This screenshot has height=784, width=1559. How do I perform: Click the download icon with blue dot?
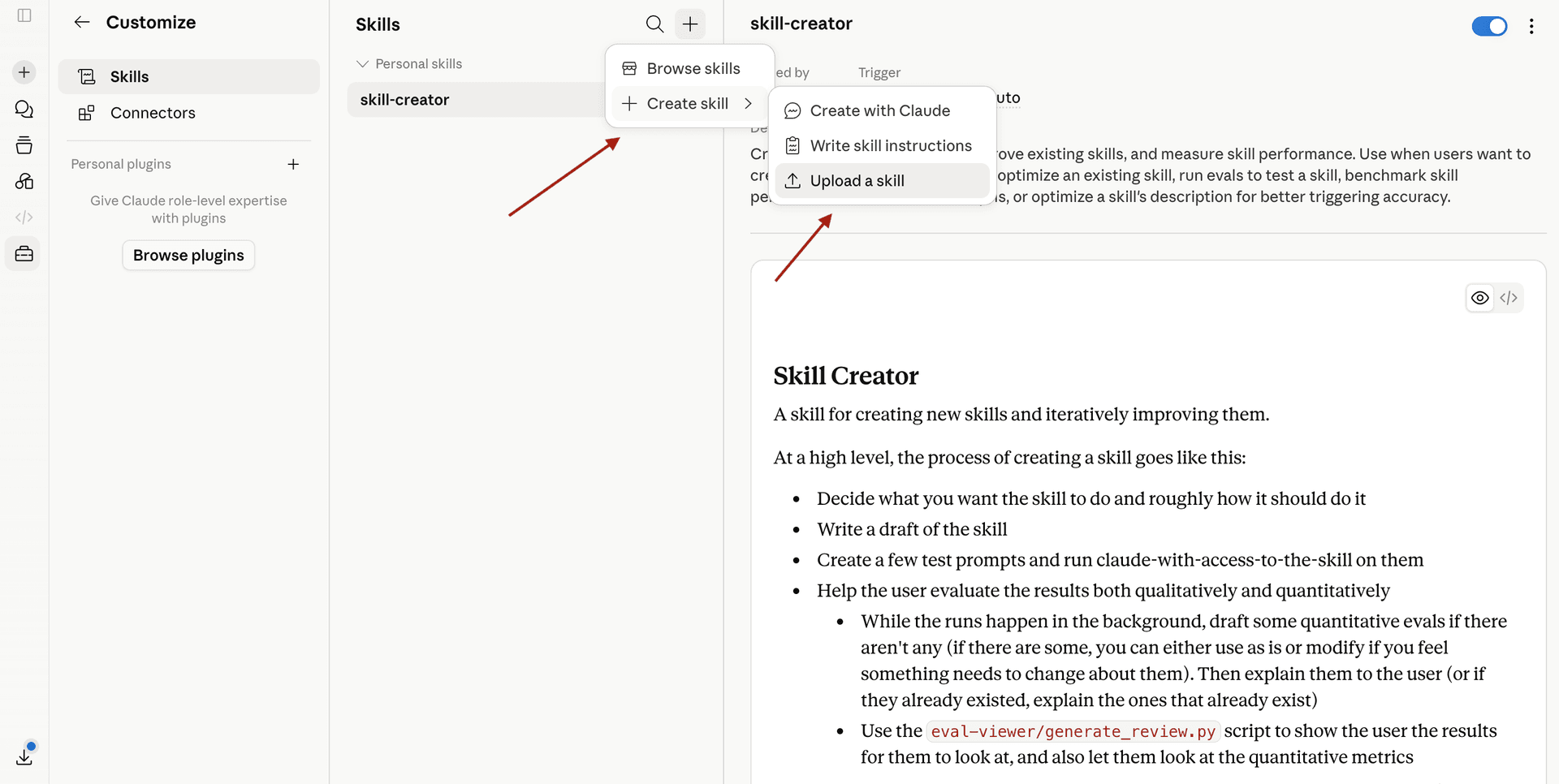(24, 756)
